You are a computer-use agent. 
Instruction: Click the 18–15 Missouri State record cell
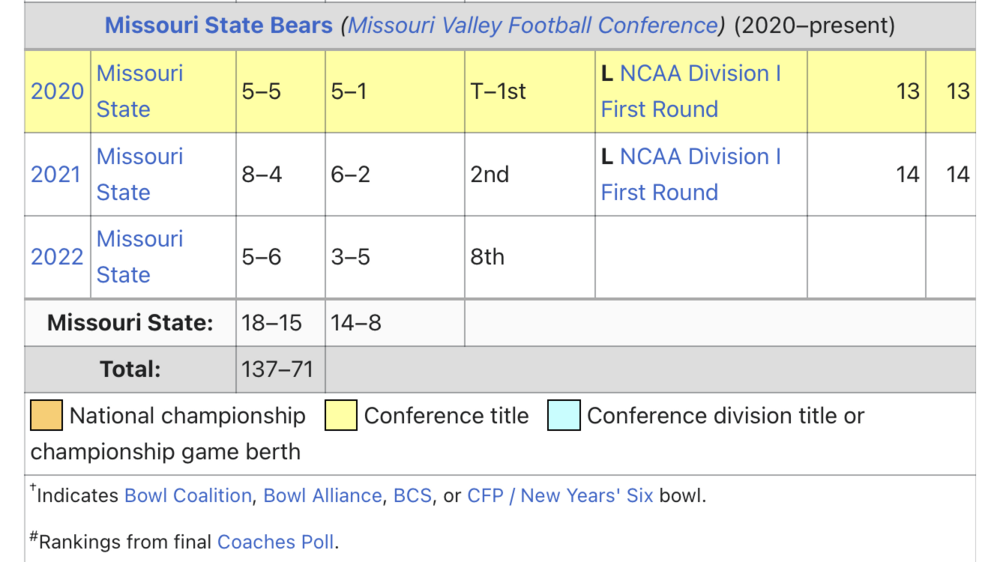tap(271, 323)
